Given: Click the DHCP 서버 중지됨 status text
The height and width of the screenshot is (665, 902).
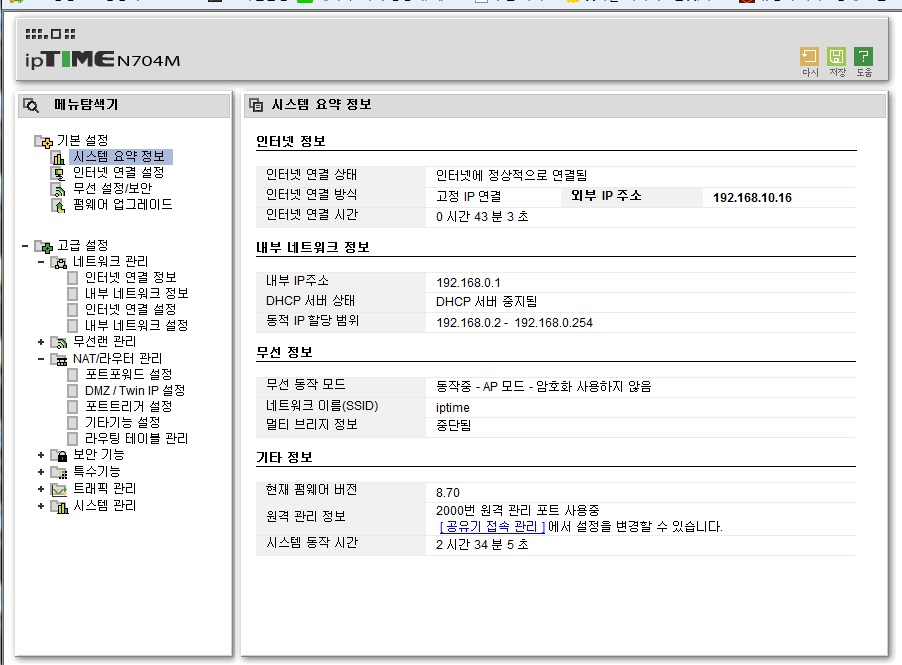Looking at the screenshot, I should tap(487, 302).
